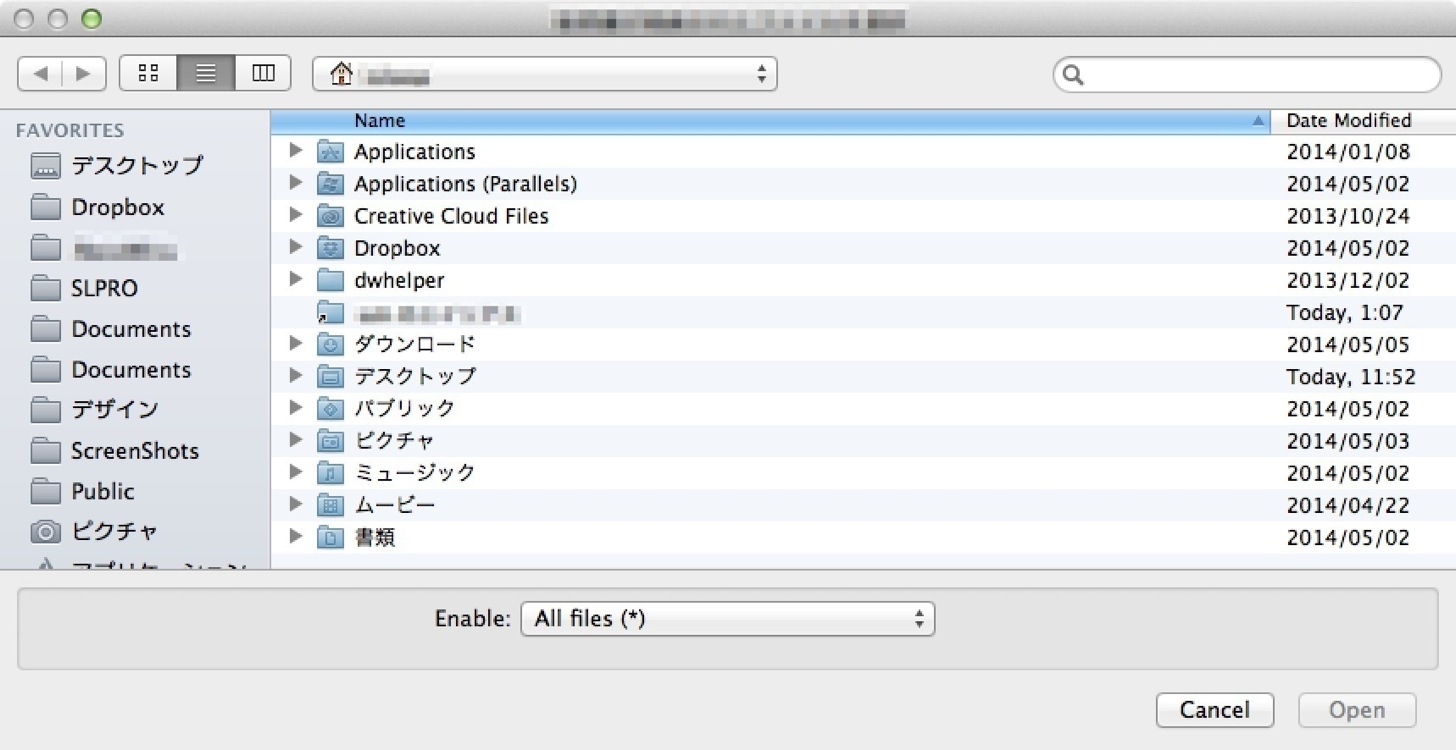
Task: Expand the ピクチャ folder in the list
Action: coord(295,440)
